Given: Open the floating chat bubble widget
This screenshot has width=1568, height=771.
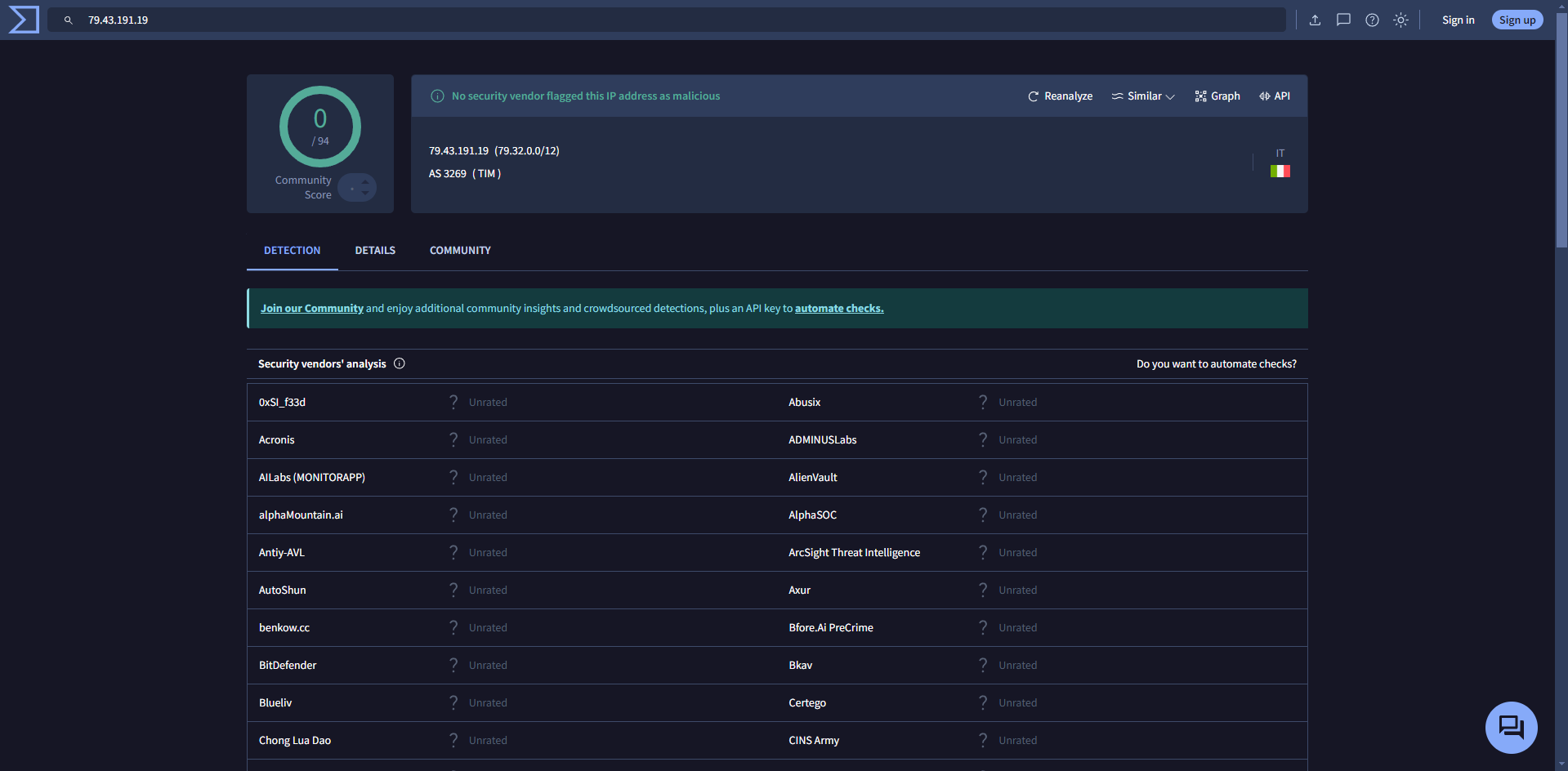Looking at the screenshot, I should pos(1511,727).
